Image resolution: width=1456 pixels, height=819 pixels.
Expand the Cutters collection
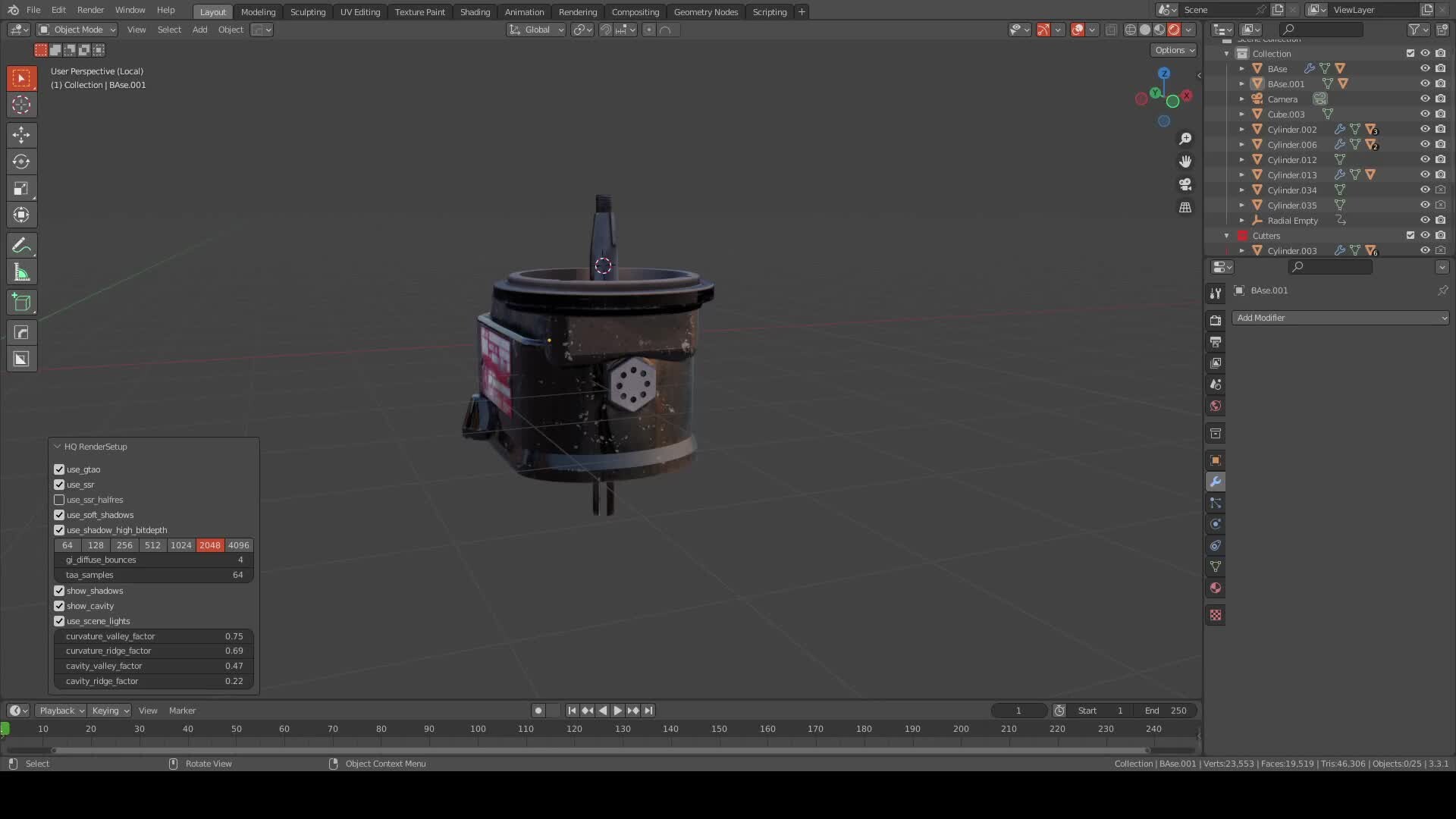[1226, 235]
